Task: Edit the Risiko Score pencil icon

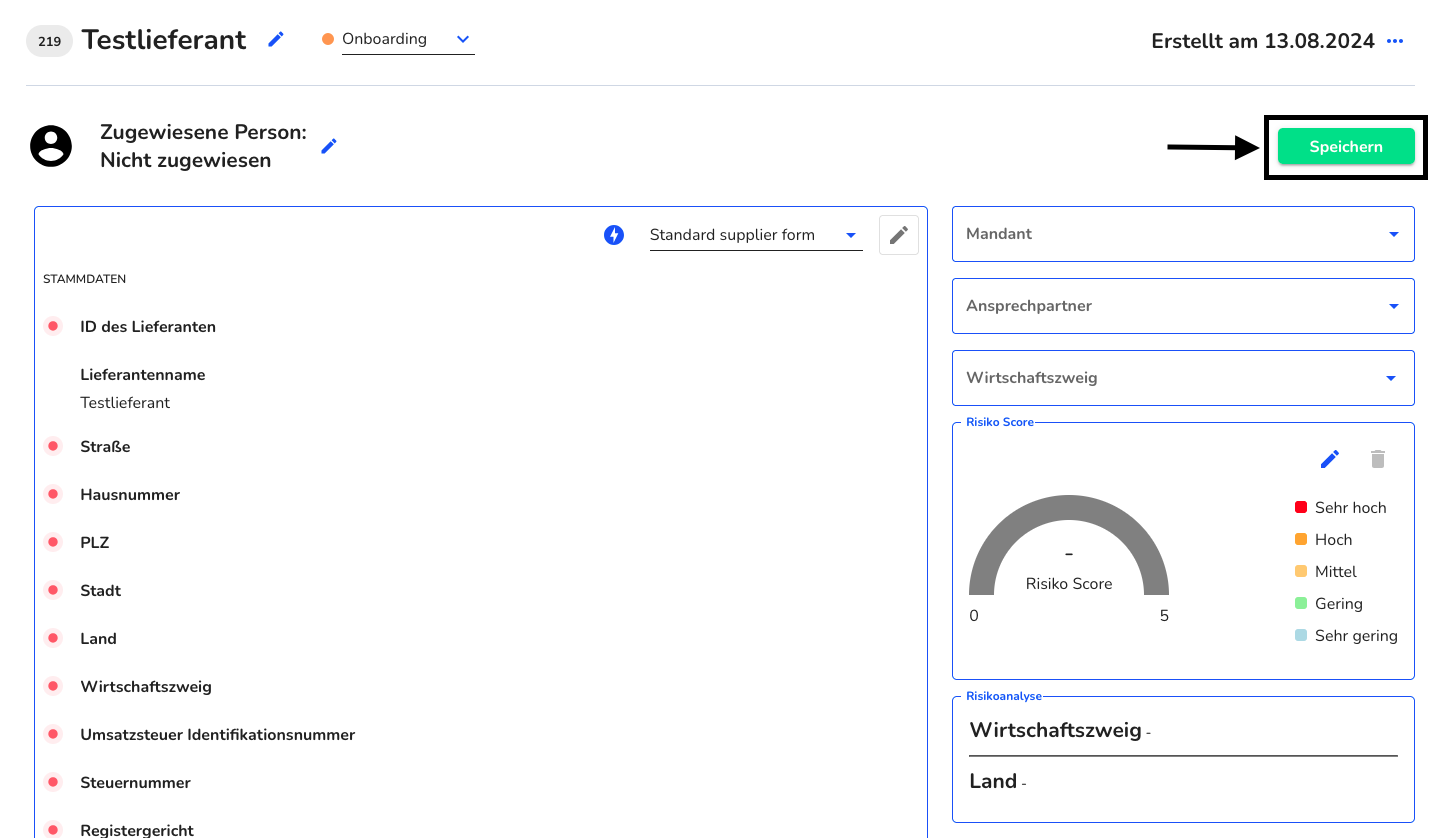Action: tap(1330, 459)
